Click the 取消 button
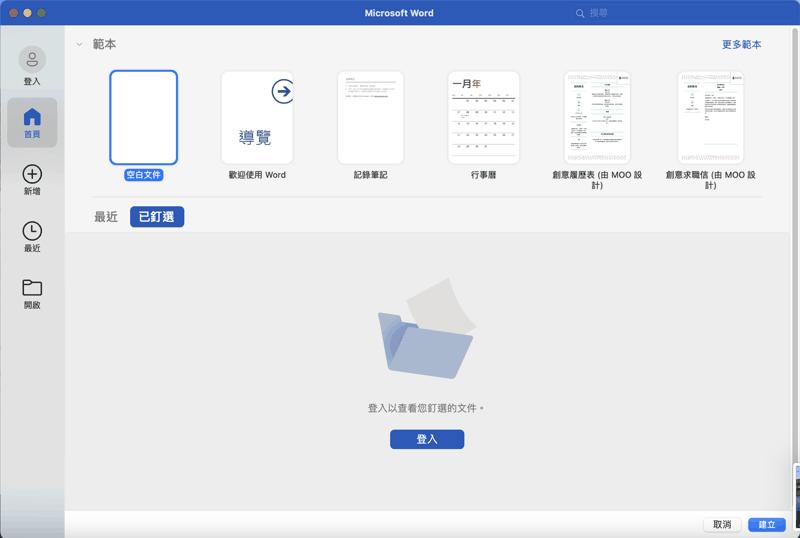800x538 pixels. (x=722, y=524)
